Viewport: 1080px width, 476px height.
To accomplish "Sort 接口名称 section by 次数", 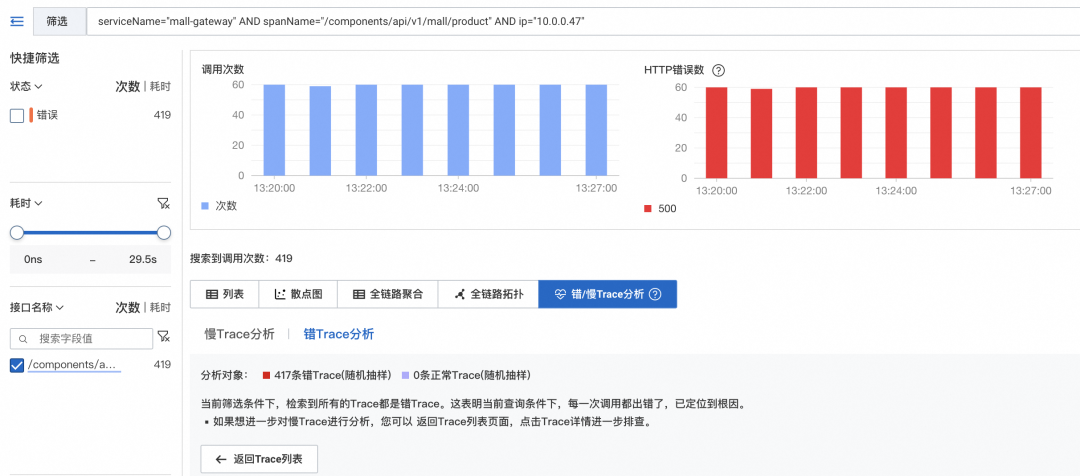I will (127, 307).
